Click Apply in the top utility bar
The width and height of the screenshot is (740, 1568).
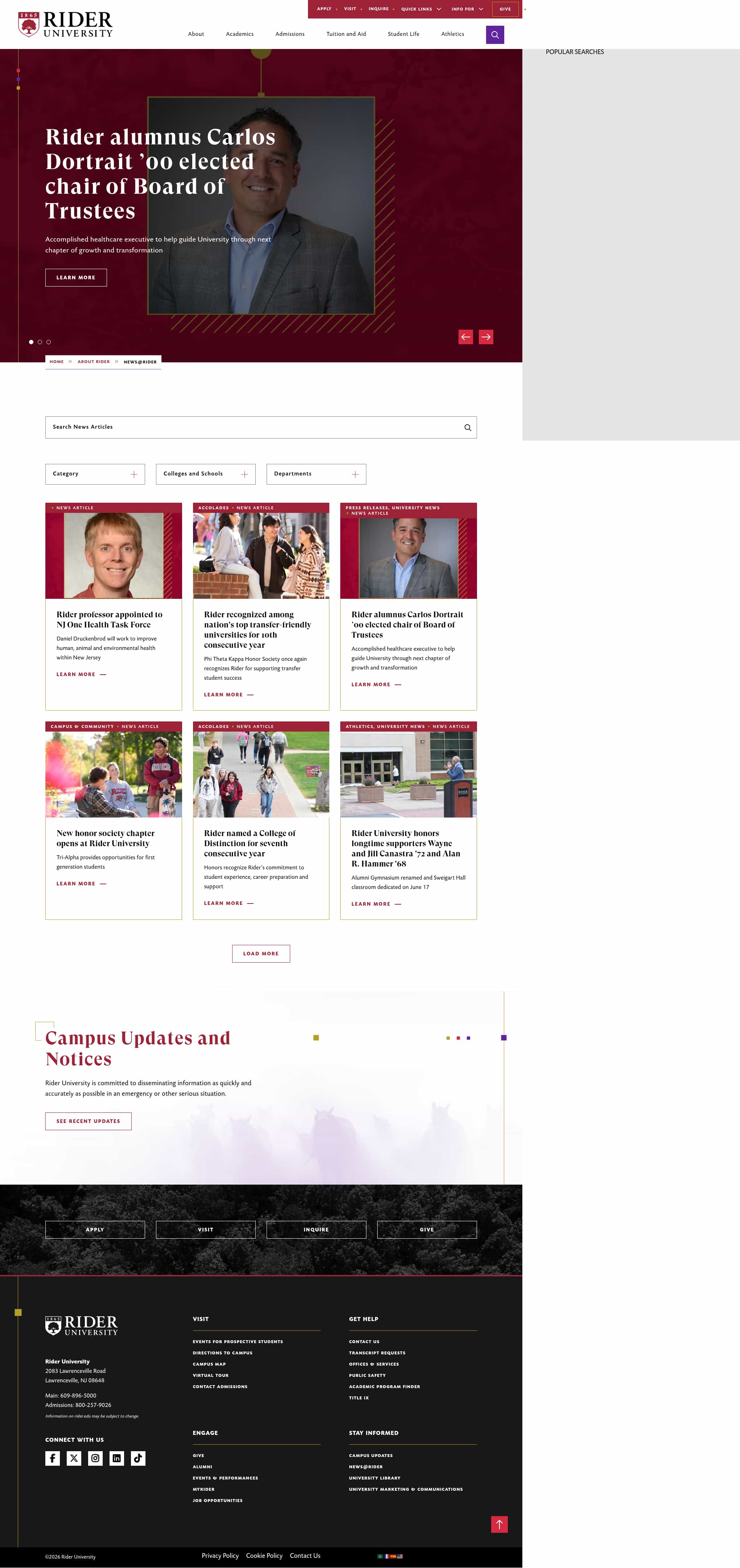click(x=324, y=9)
